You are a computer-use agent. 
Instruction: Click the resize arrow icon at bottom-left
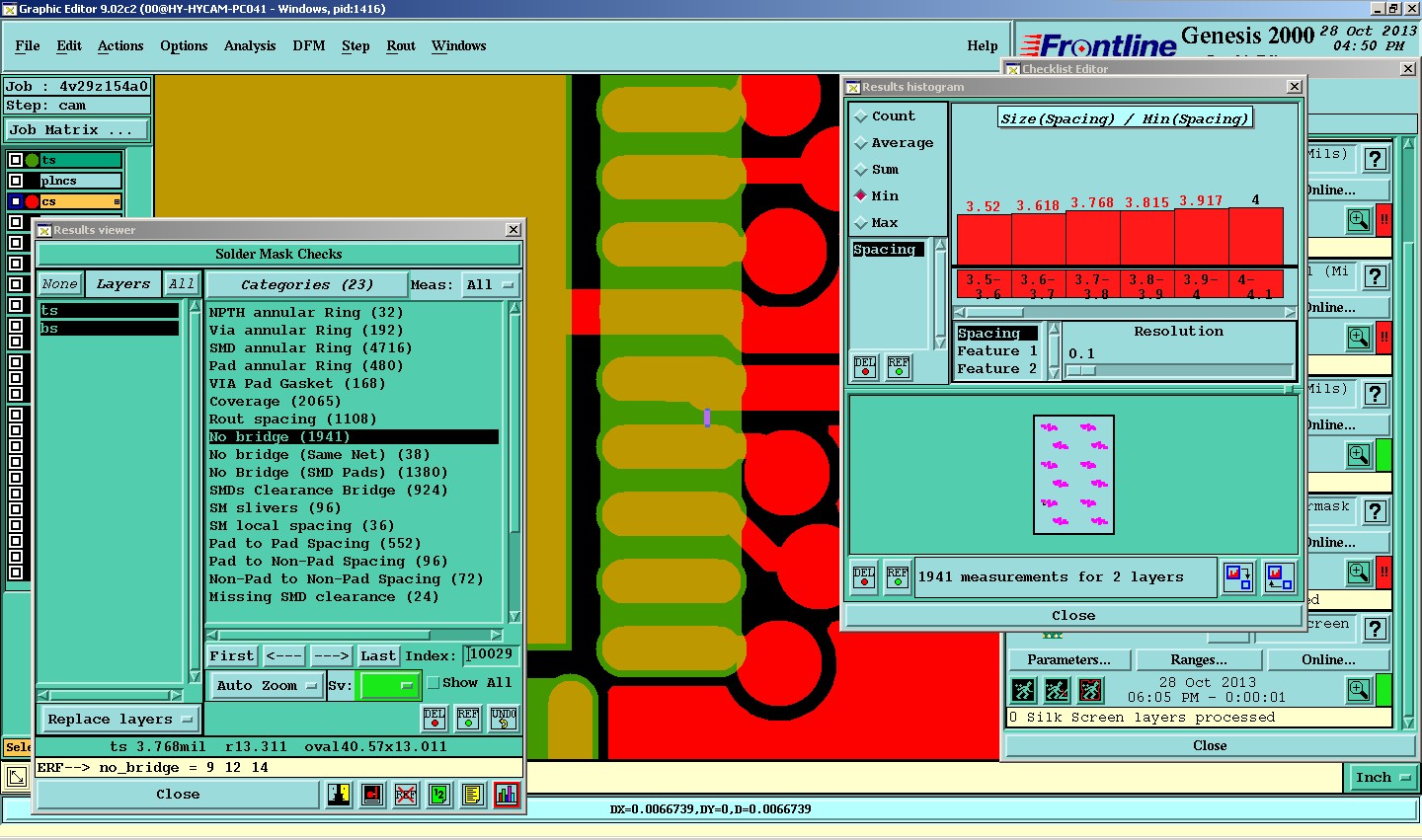17,778
